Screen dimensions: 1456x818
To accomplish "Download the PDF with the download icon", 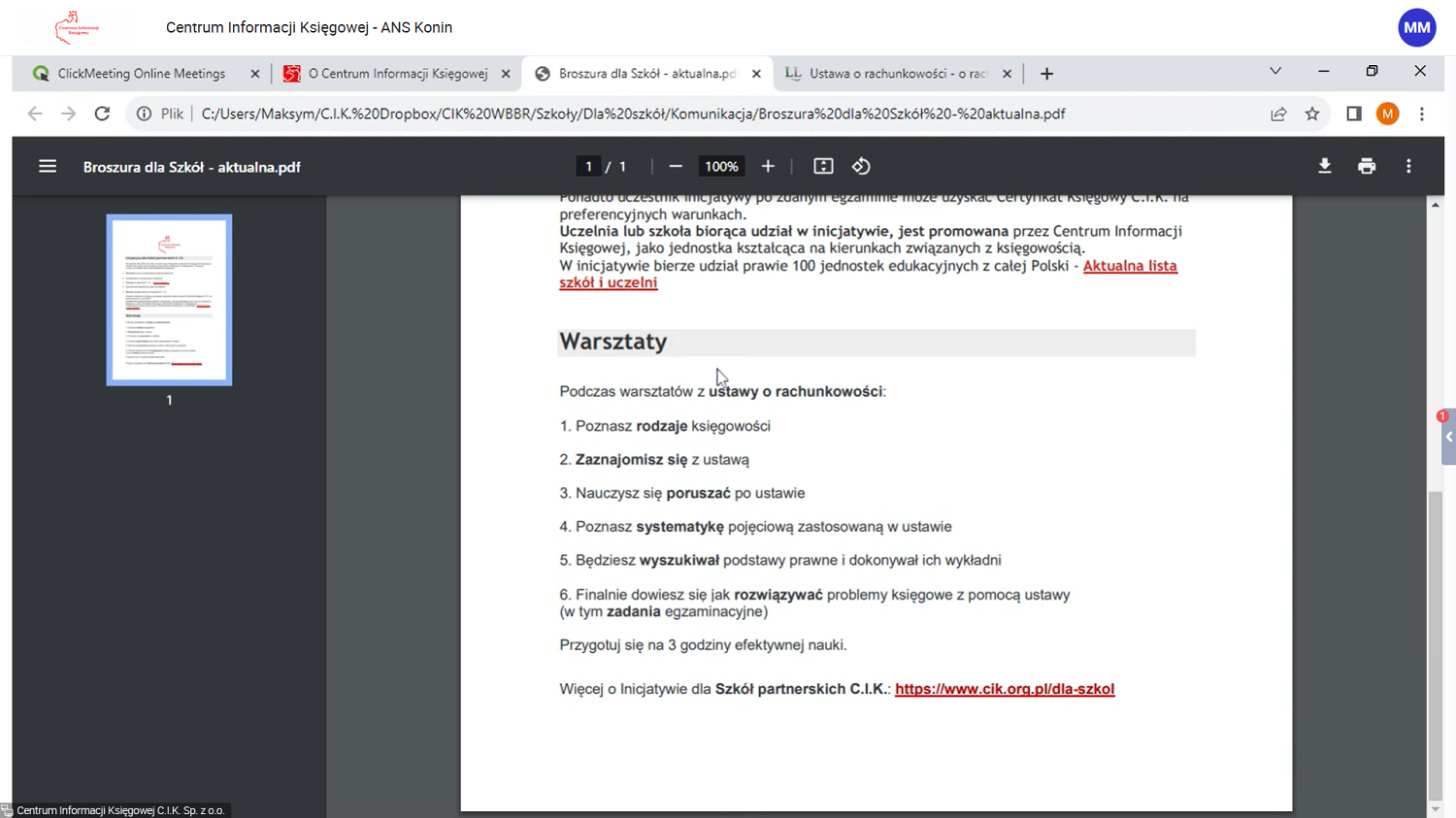I will tap(1324, 166).
